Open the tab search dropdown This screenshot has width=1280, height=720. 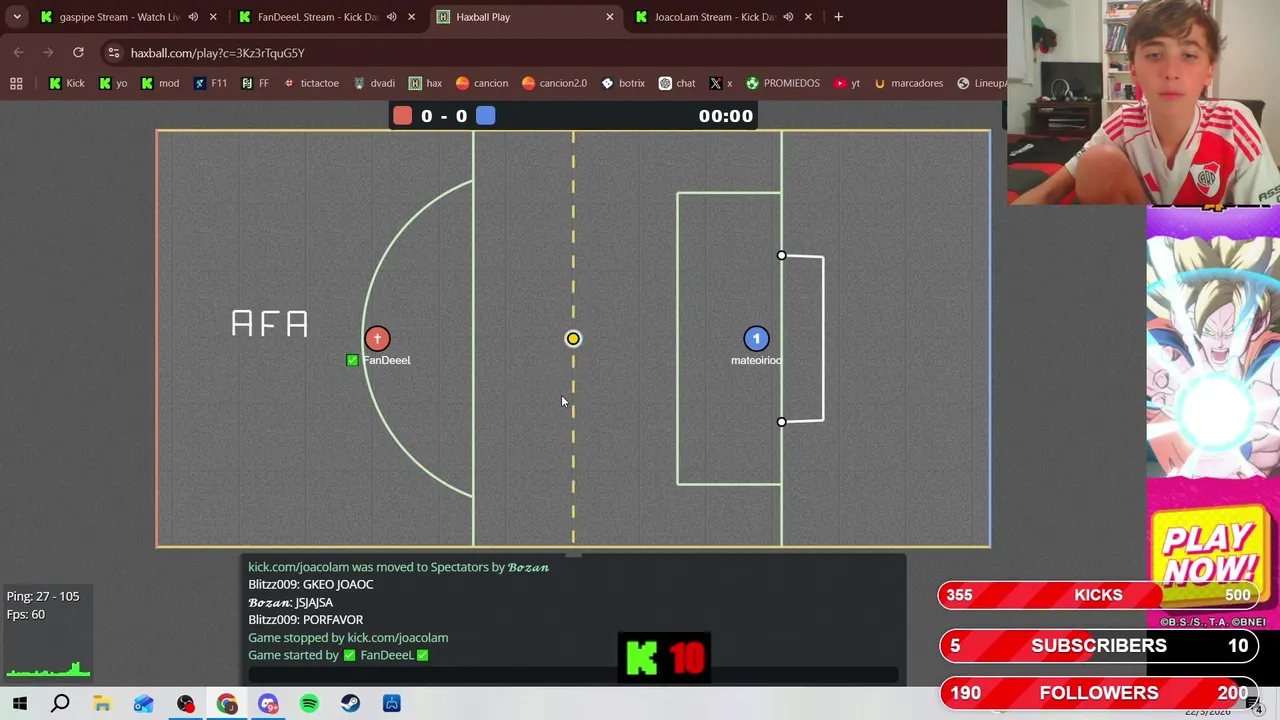(17, 17)
